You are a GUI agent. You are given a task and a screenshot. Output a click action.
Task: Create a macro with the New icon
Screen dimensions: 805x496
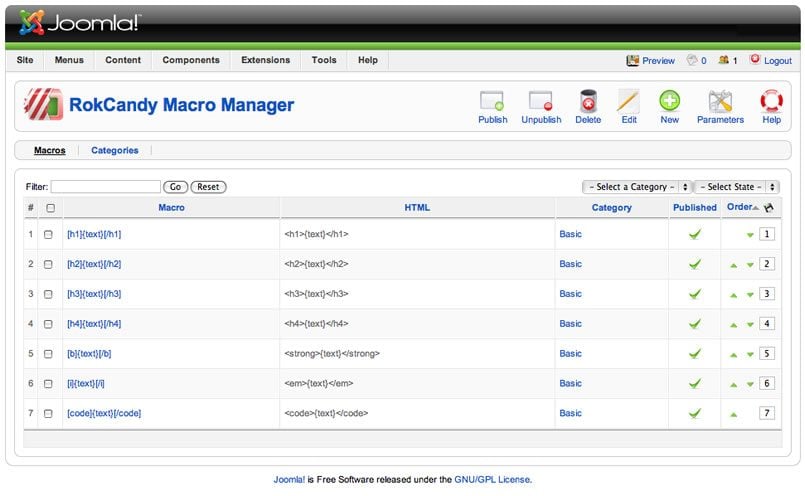669,102
